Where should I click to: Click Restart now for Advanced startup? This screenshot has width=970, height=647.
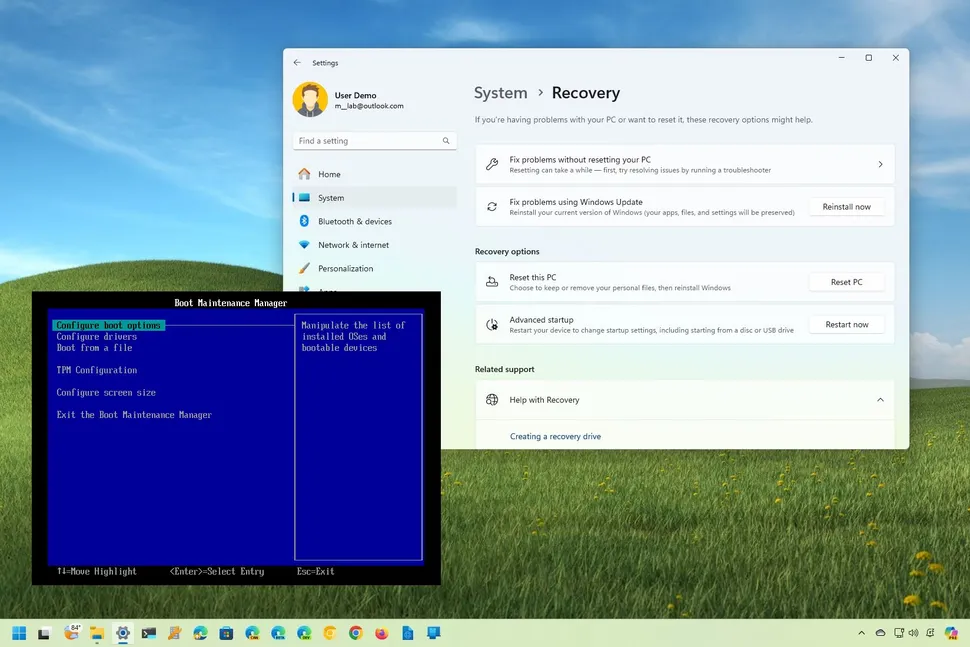(x=846, y=325)
